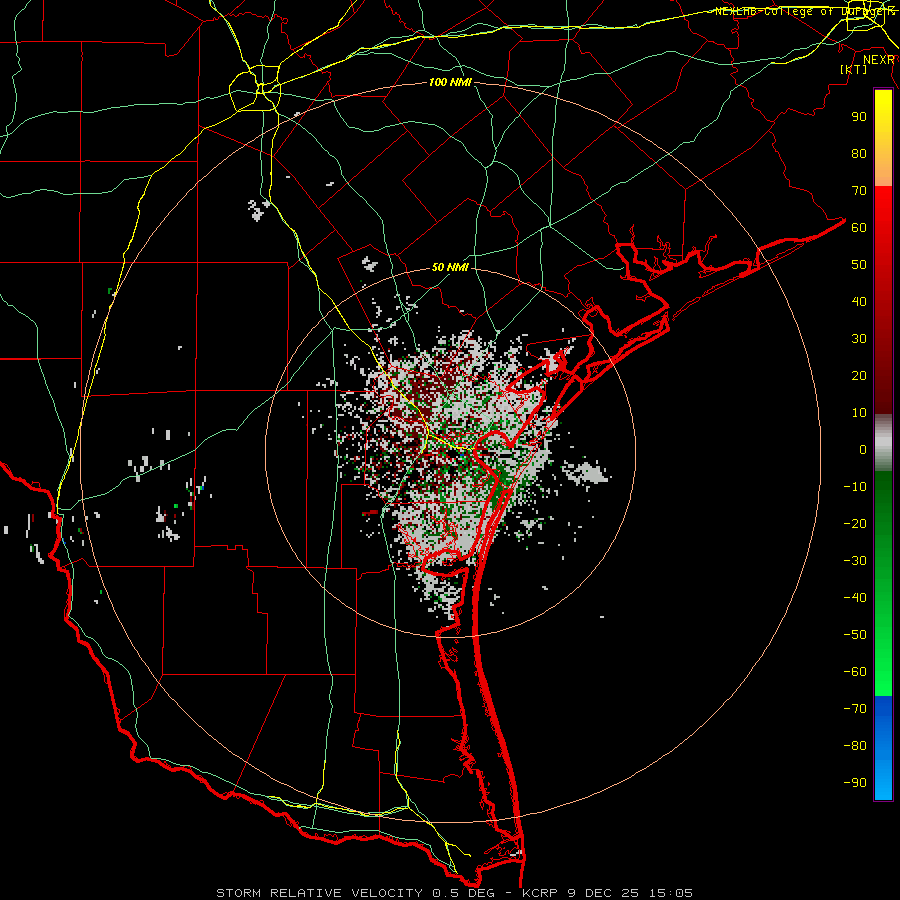The image size is (900, 900).
Task: Click the KCRP station identifier in the caption
Action: [541, 893]
